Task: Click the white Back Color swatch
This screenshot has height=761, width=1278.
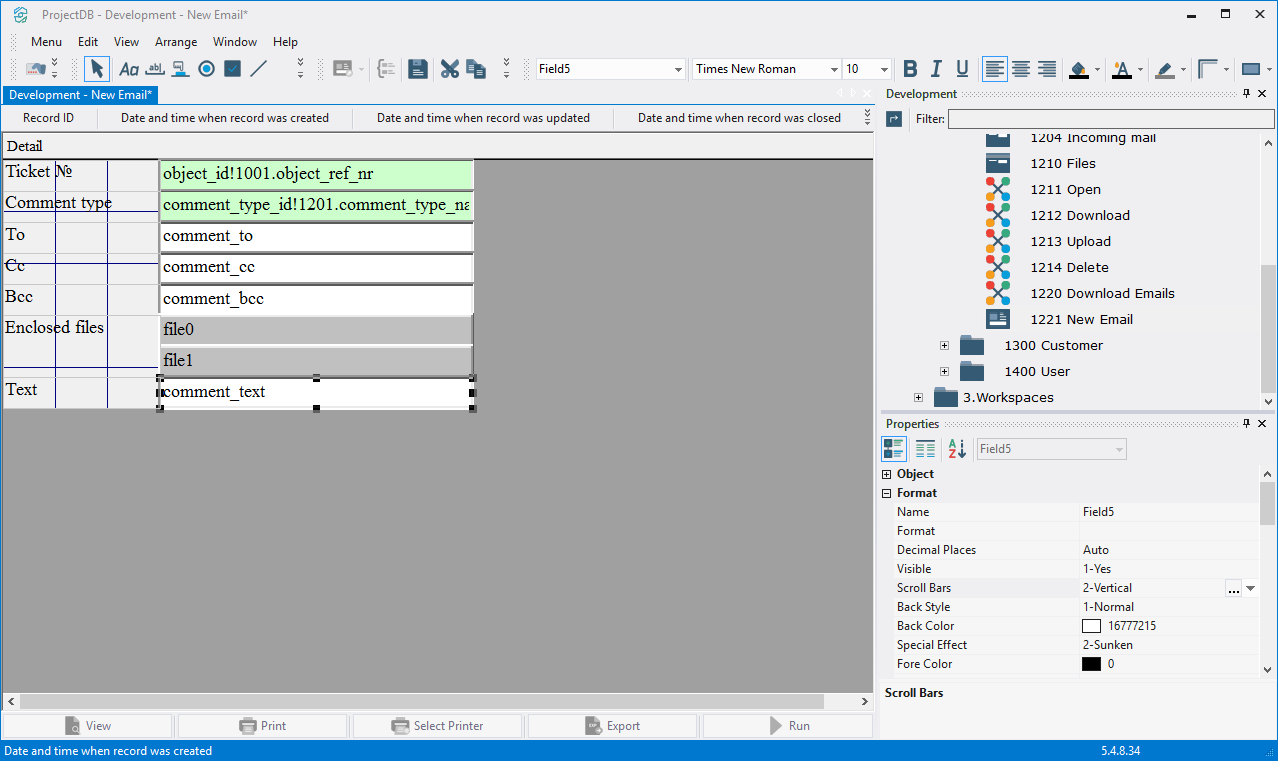Action: pyautogui.click(x=1091, y=626)
